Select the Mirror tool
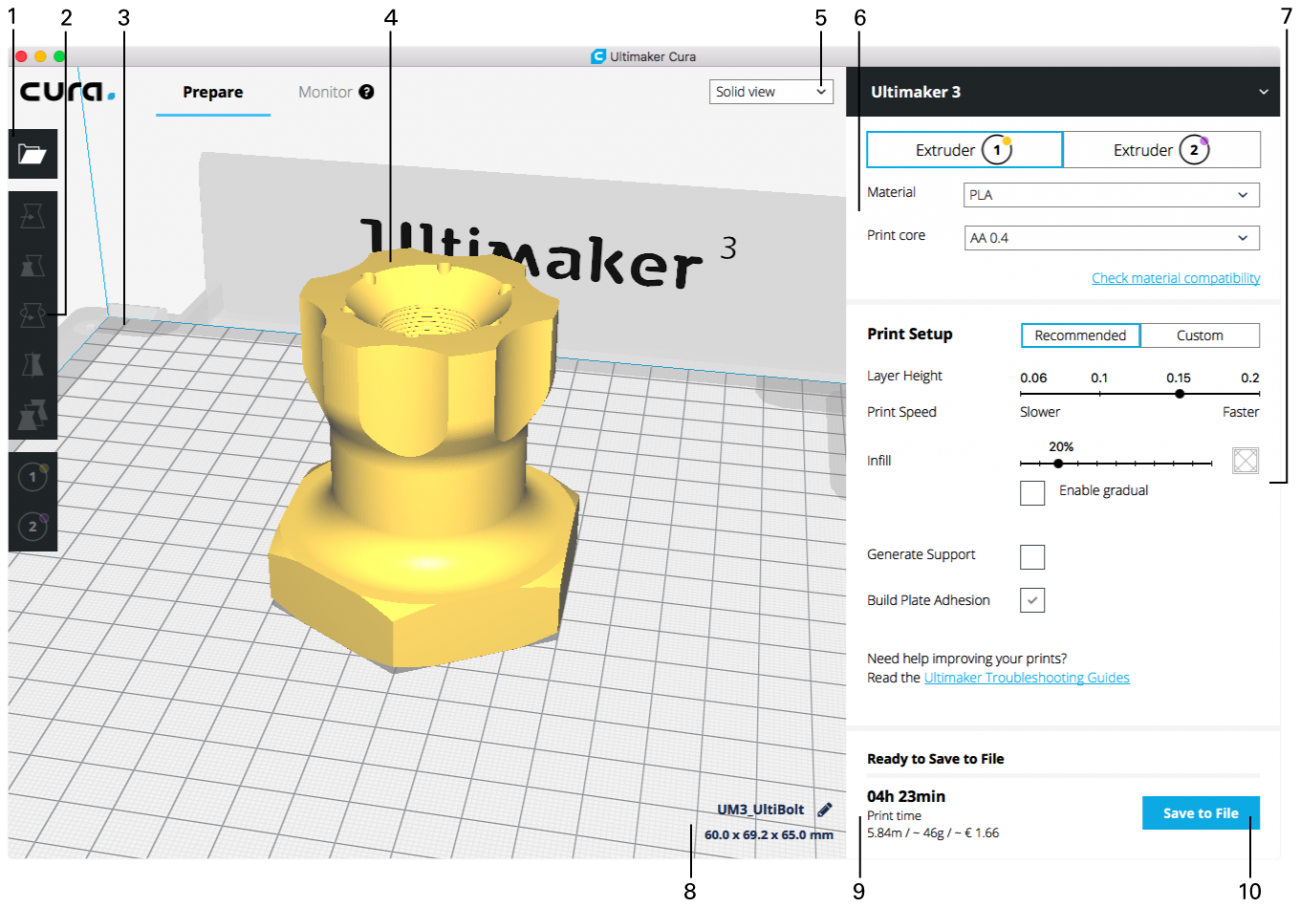 tap(33, 364)
